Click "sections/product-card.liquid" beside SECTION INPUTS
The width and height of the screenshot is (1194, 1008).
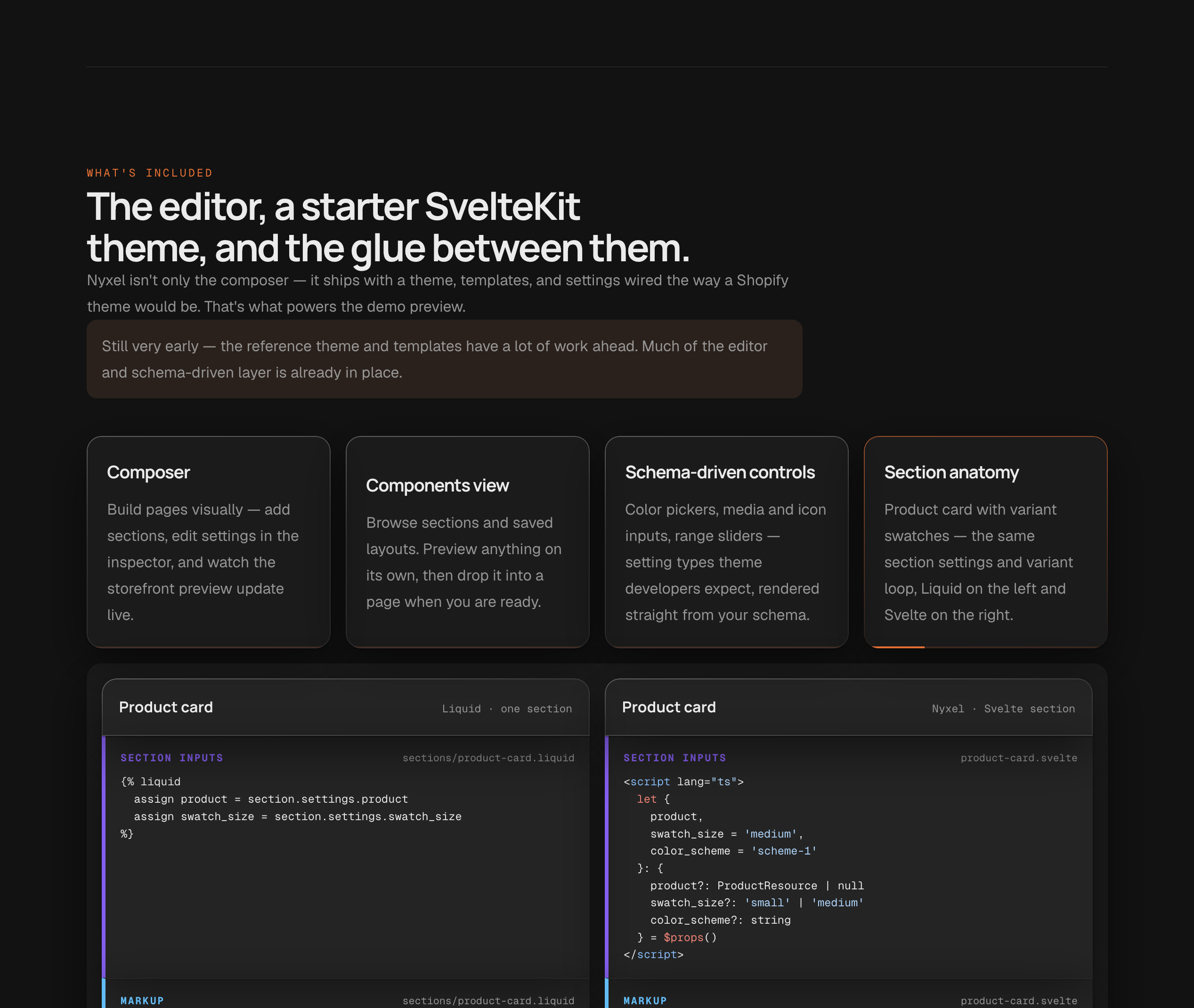[488, 758]
